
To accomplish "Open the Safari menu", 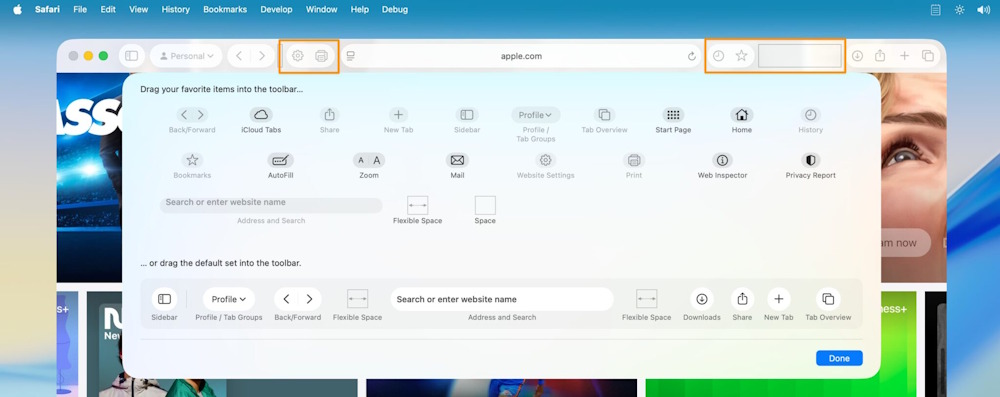I will (x=47, y=10).
